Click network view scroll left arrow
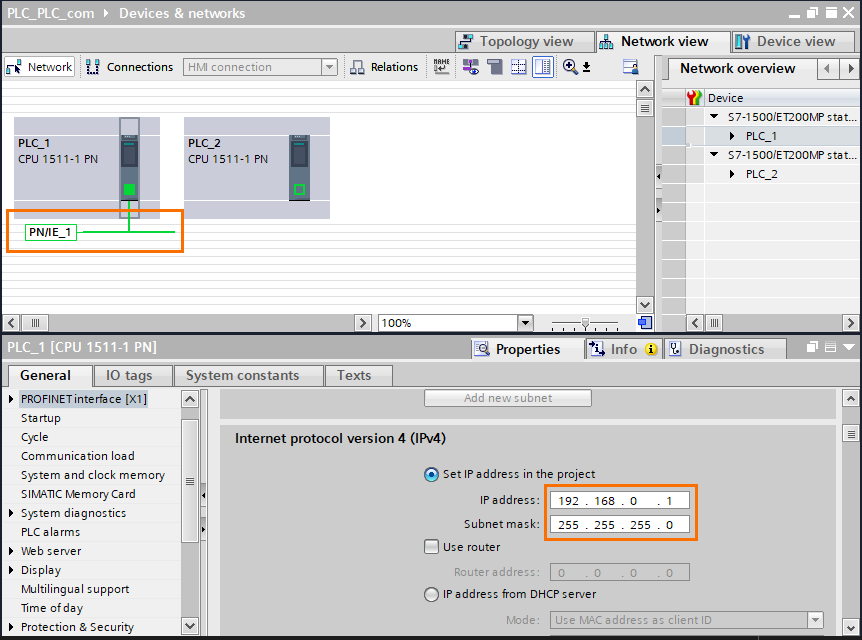The width and height of the screenshot is (862, 640). (12, 323)
